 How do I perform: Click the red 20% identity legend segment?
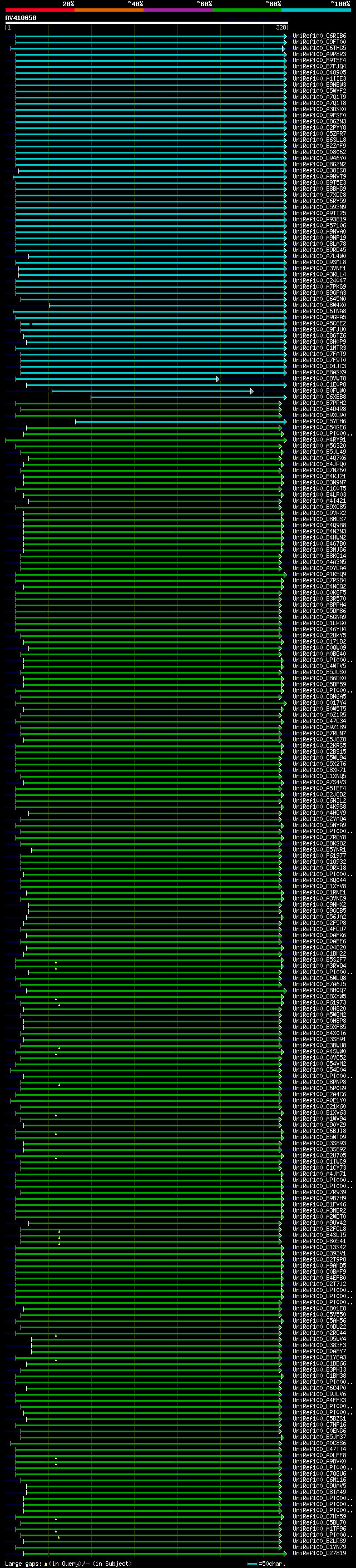point(39,10)
